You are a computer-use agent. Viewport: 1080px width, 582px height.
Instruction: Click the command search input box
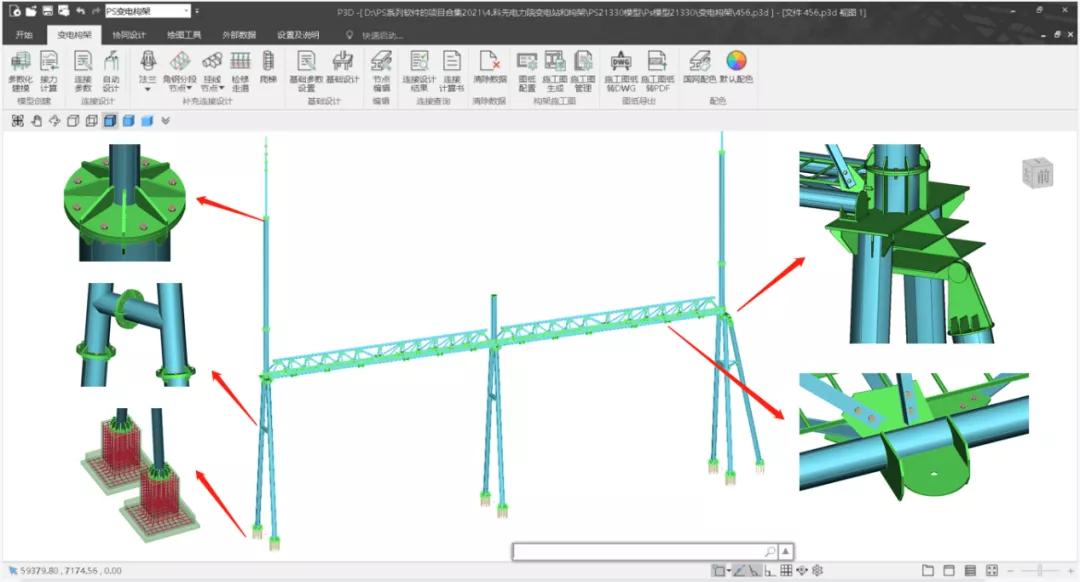click(640, 551)
